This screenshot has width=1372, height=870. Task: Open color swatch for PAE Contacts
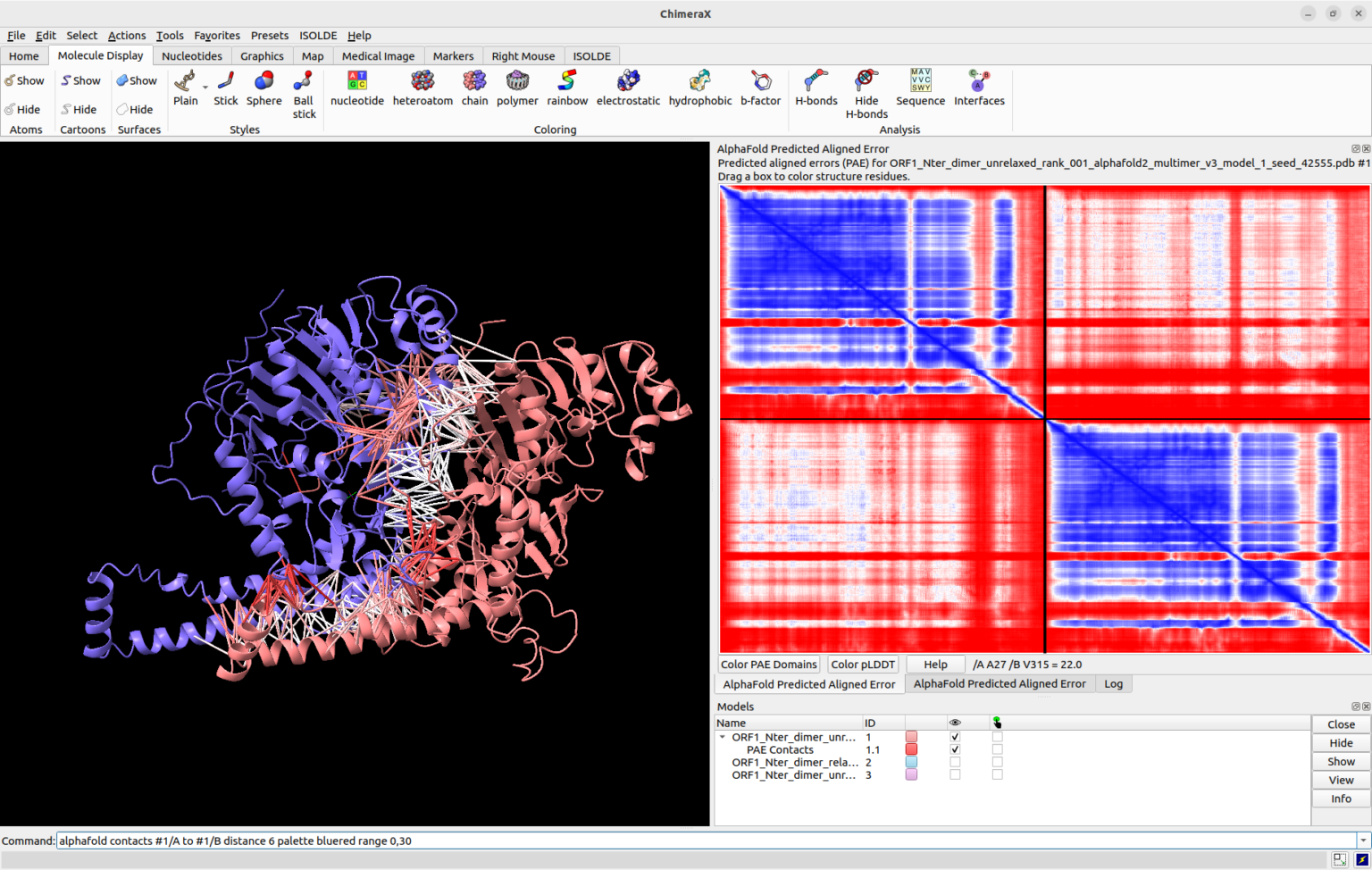911,749
